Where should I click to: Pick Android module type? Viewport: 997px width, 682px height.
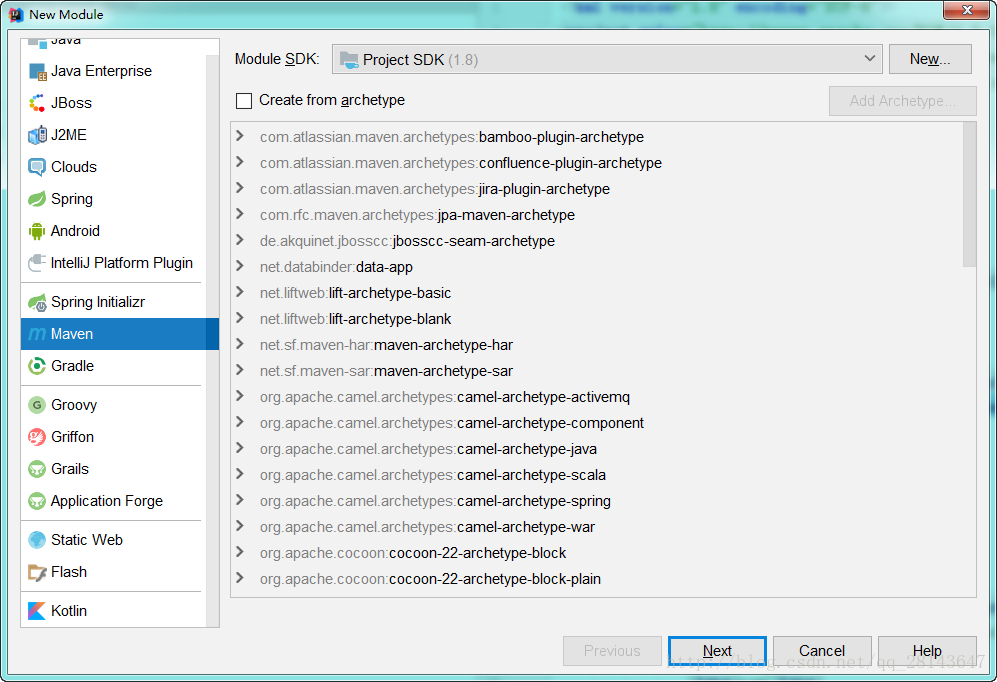[114, 231]
